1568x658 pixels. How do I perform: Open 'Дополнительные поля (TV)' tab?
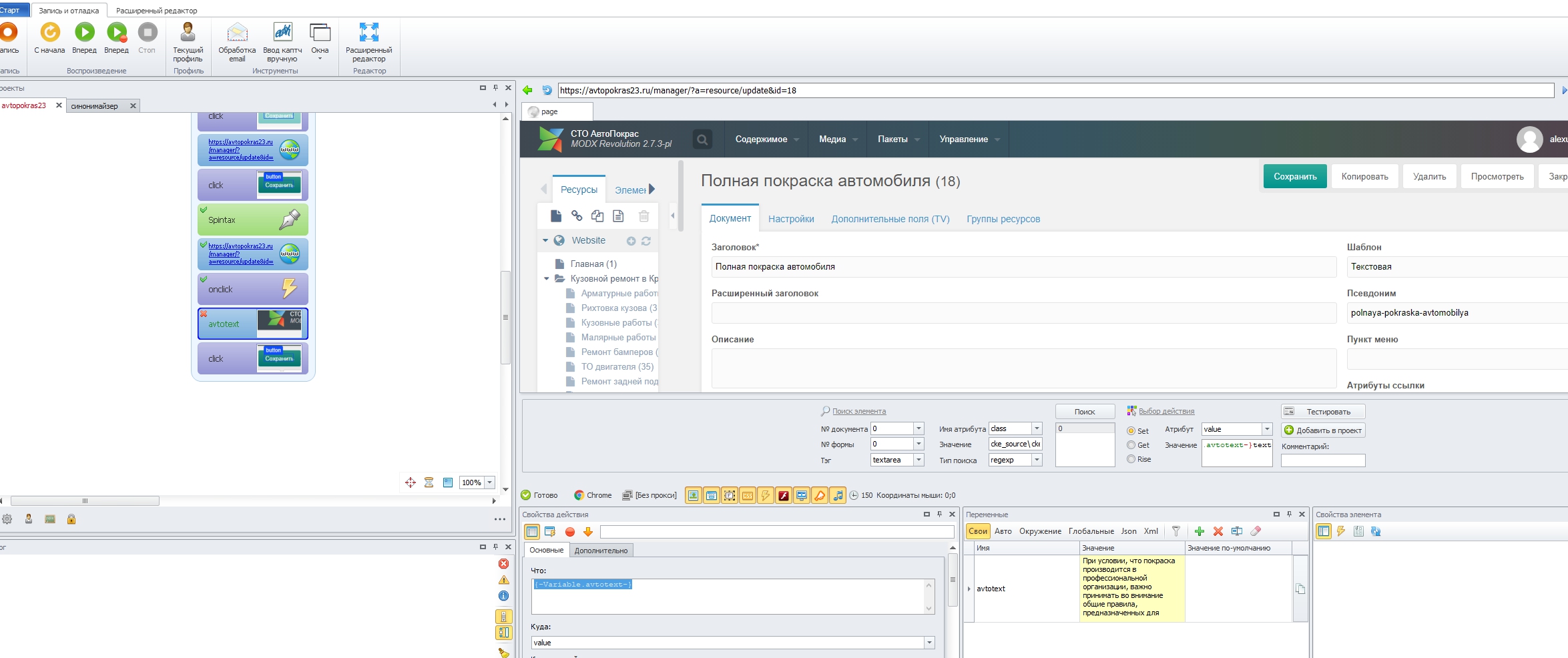click(x=890, y=219)
